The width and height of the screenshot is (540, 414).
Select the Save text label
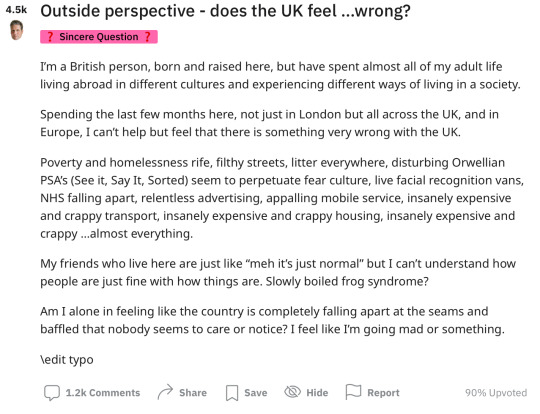click(256, 393)
